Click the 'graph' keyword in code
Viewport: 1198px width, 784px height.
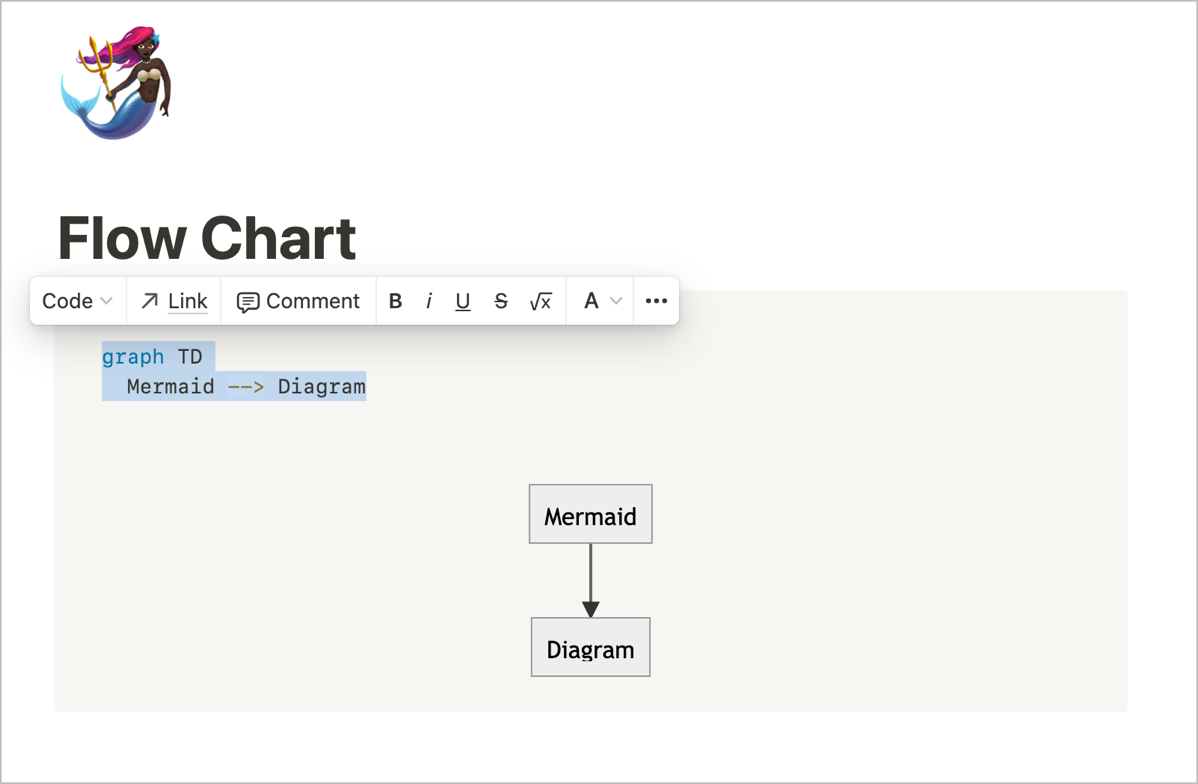coord(133,357)
